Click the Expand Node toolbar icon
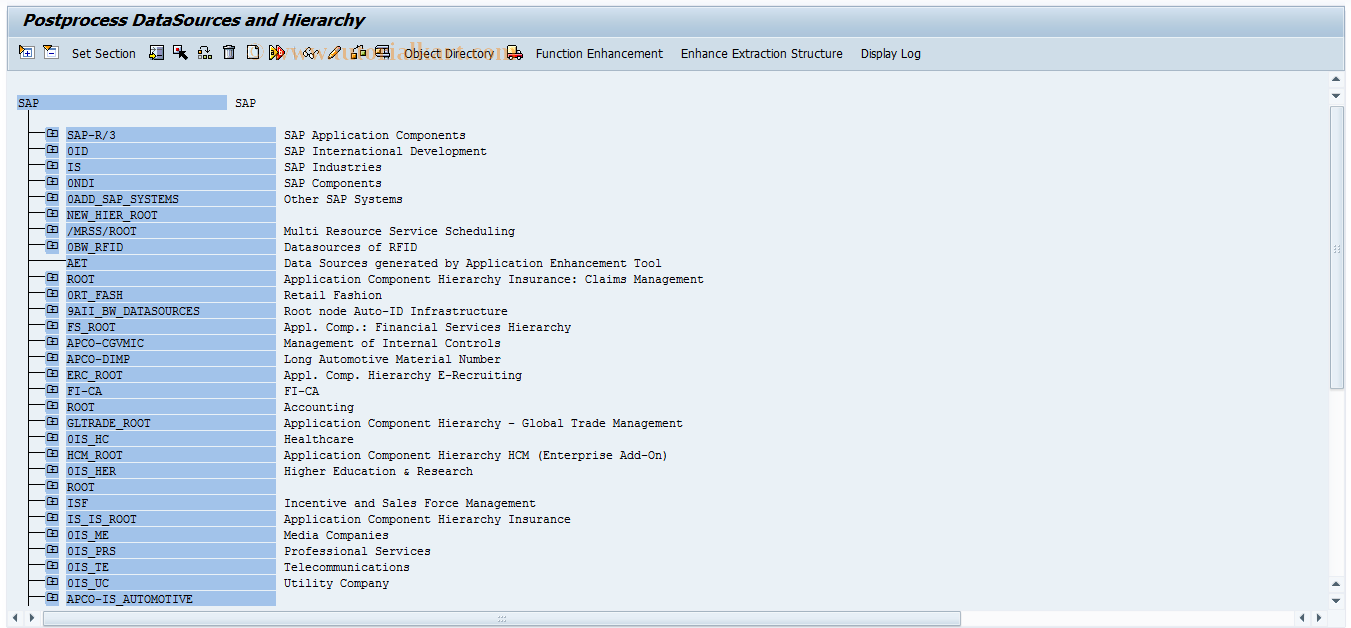 (x=26, y=53)
